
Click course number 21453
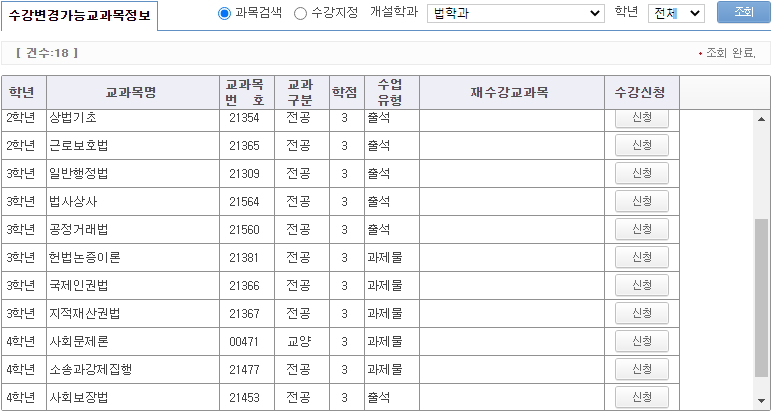pos(244,398)
